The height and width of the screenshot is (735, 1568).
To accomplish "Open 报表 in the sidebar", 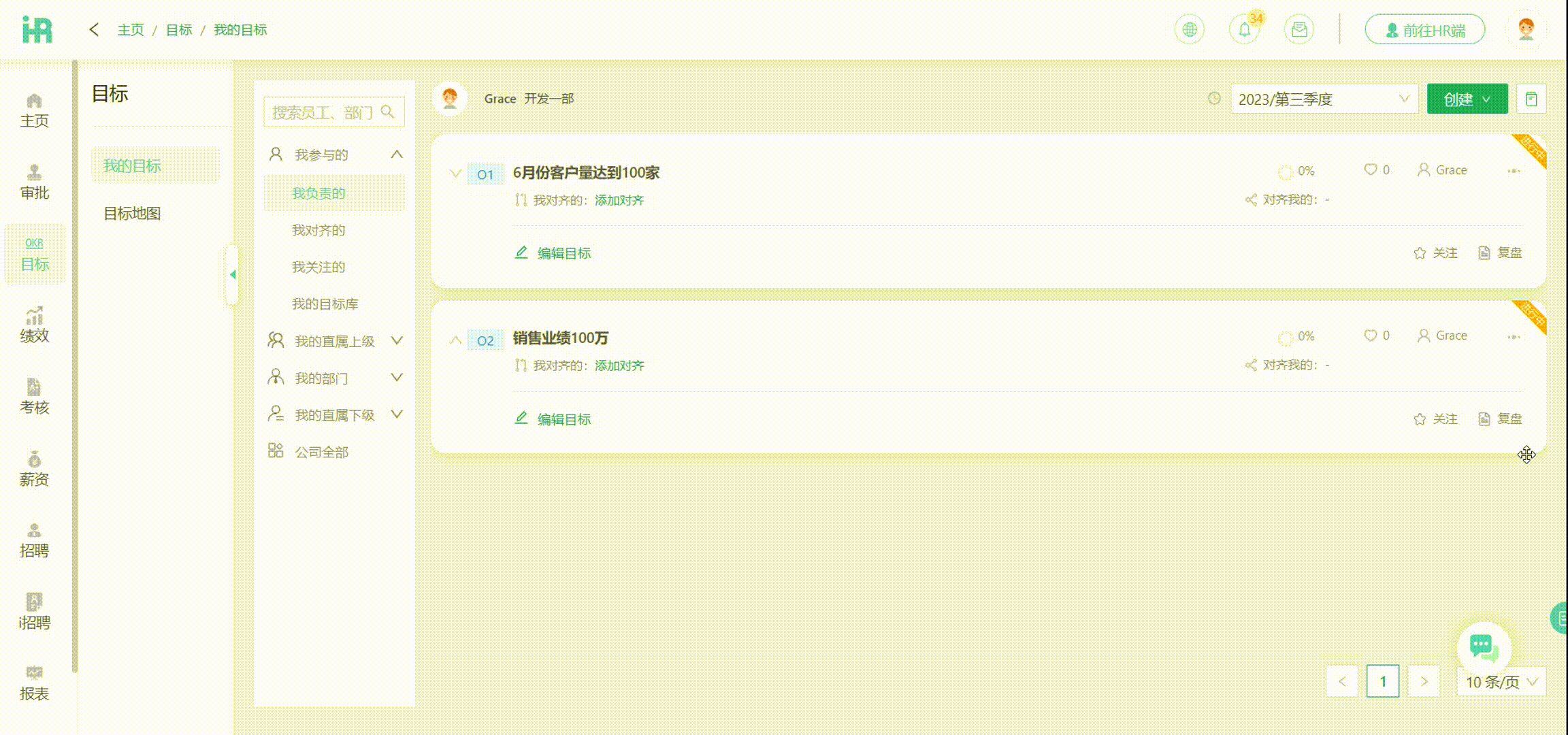I will click(x=34, y=683).
